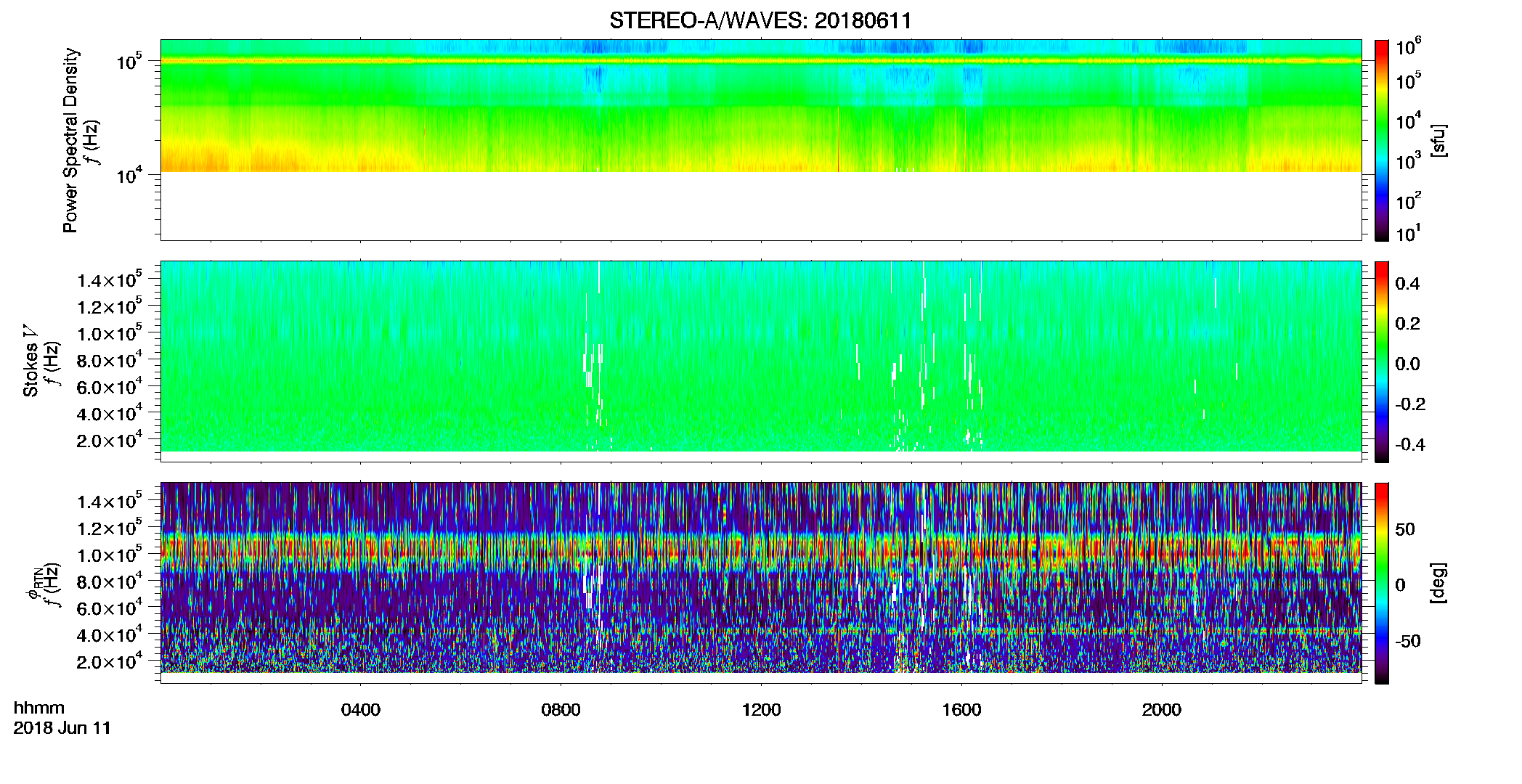Select the 50 label on deg colorbar
Screen dimensions: 1522x784
[1405, 529]
